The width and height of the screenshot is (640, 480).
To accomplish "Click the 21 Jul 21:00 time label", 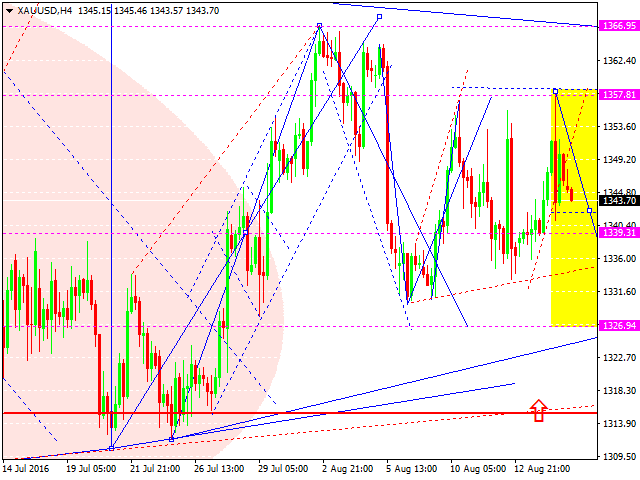I will (x=155, y=469).
